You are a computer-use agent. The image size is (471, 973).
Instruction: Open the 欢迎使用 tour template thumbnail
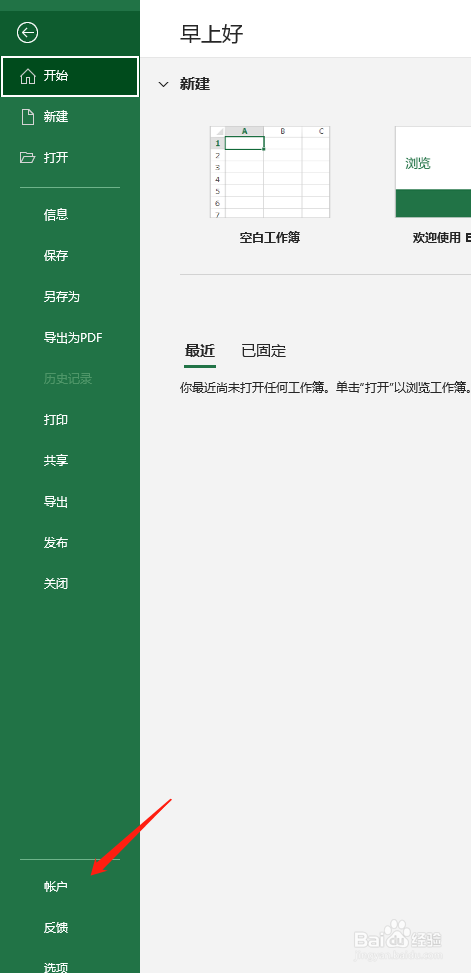pyautogui.click(x=433, y=172)
